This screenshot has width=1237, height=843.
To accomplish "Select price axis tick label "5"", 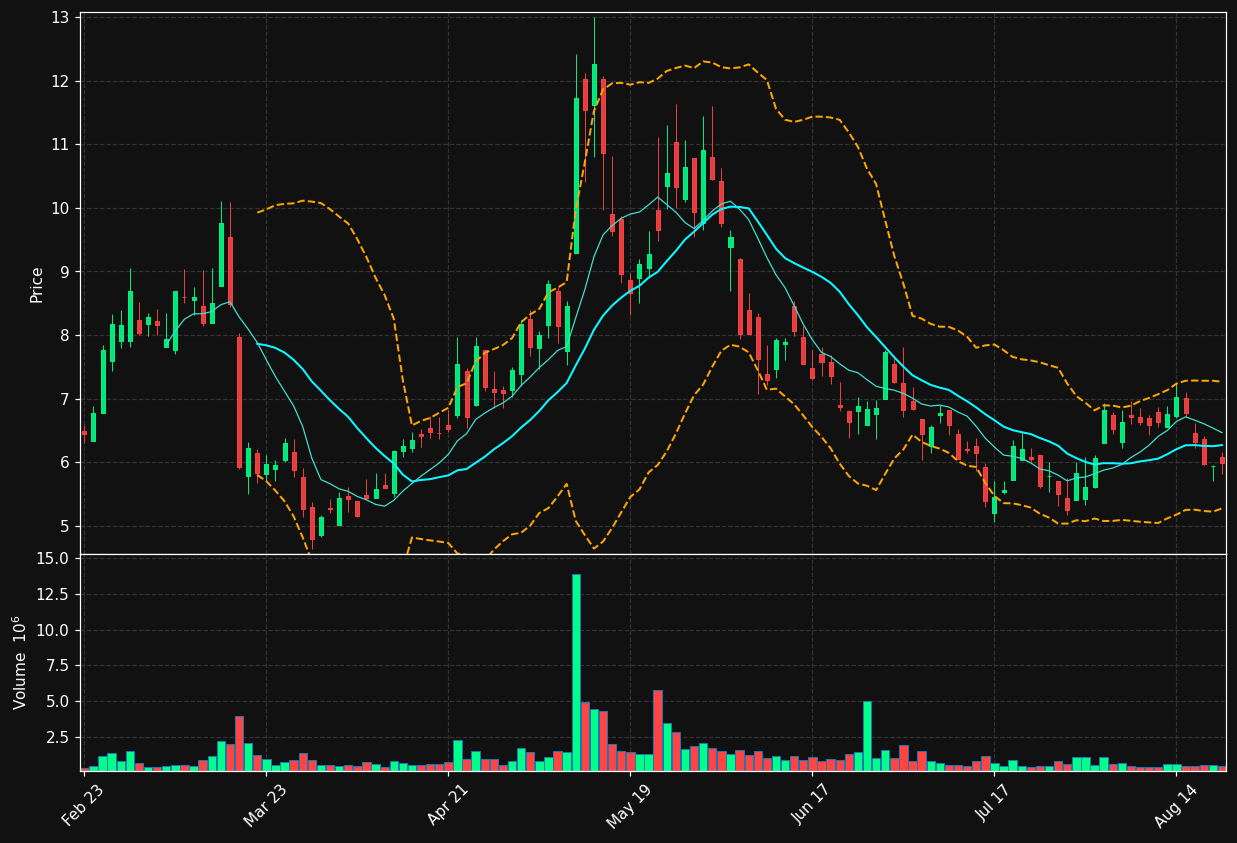I will [64, 526].
